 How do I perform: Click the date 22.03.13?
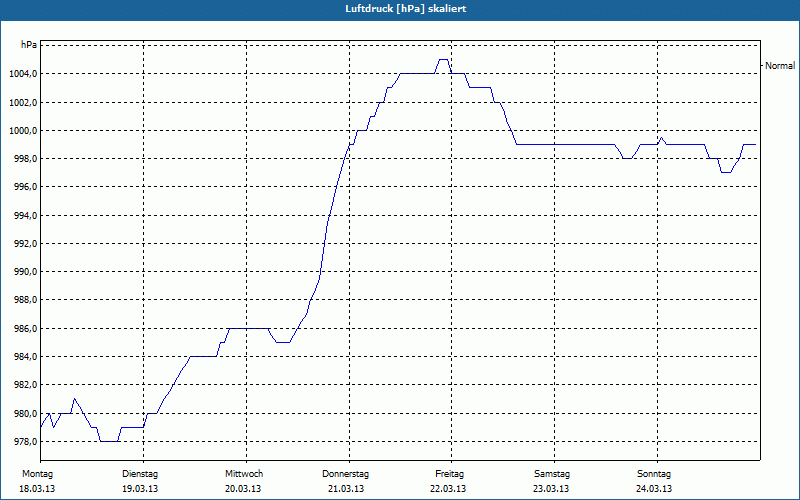[x=448, y=489]
